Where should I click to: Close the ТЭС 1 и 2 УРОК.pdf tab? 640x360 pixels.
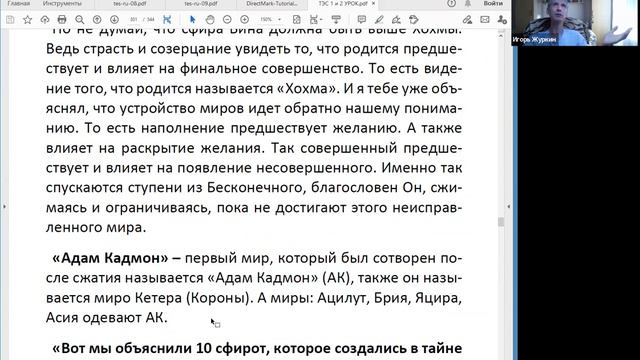pos(373,4)
